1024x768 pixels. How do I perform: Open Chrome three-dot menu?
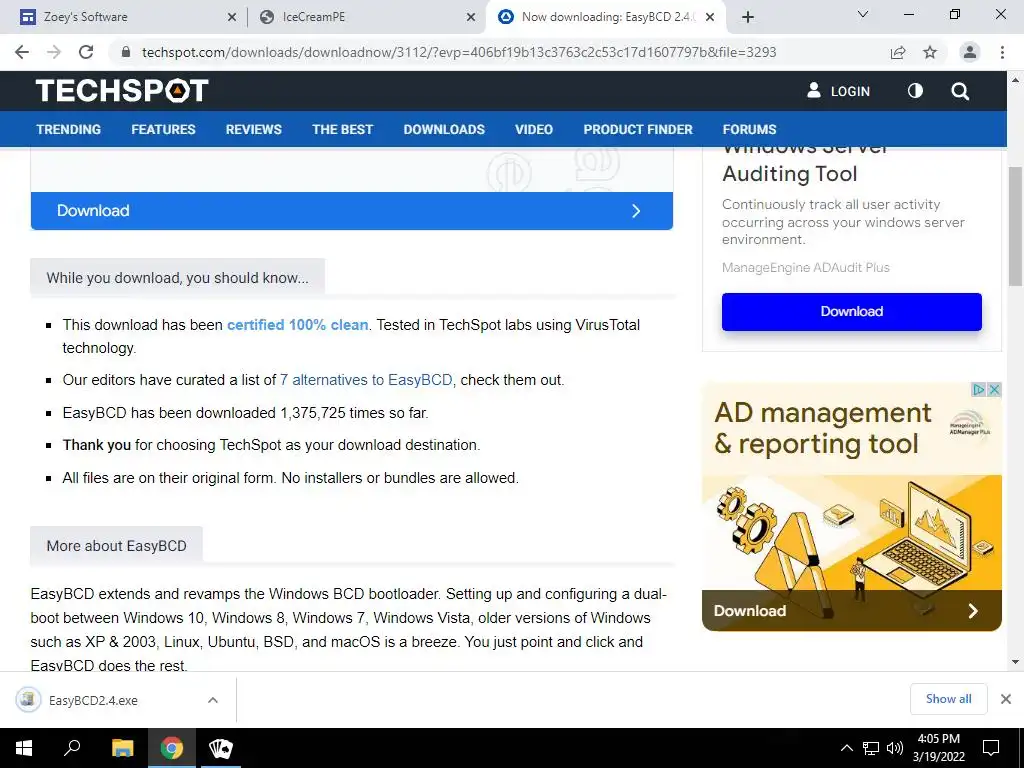coord(1002,52)
